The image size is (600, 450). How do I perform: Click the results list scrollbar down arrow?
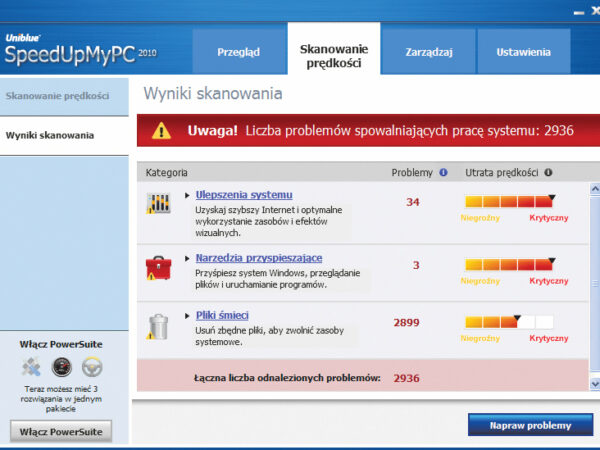click(x=594, y=384)
